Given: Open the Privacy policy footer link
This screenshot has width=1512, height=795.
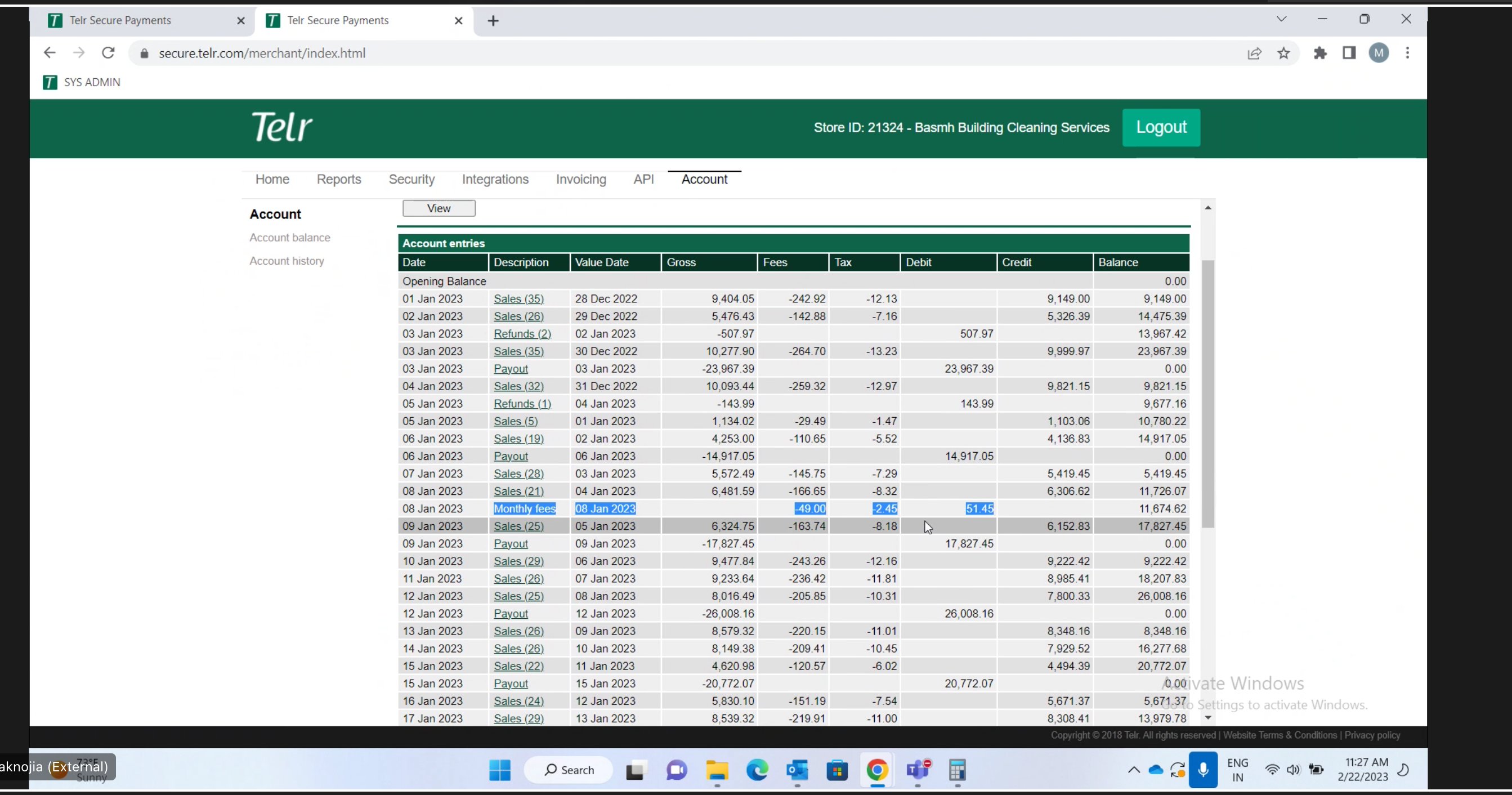Looking at the screenshot, I should click(1372, 735).
